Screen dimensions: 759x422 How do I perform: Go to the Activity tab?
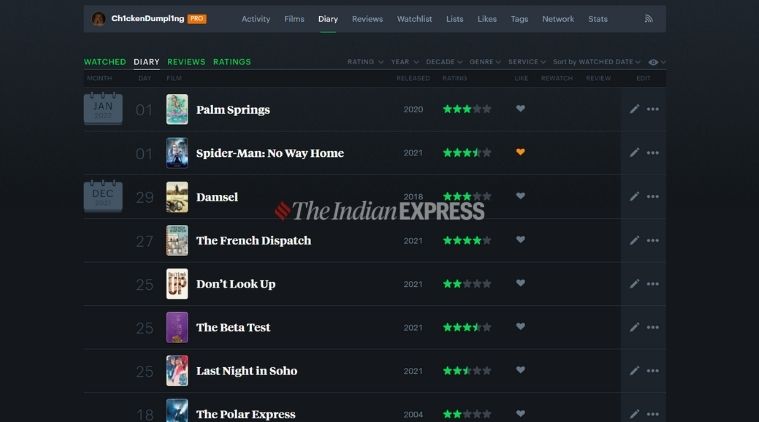pyautogui.click(x=256, y=19)
